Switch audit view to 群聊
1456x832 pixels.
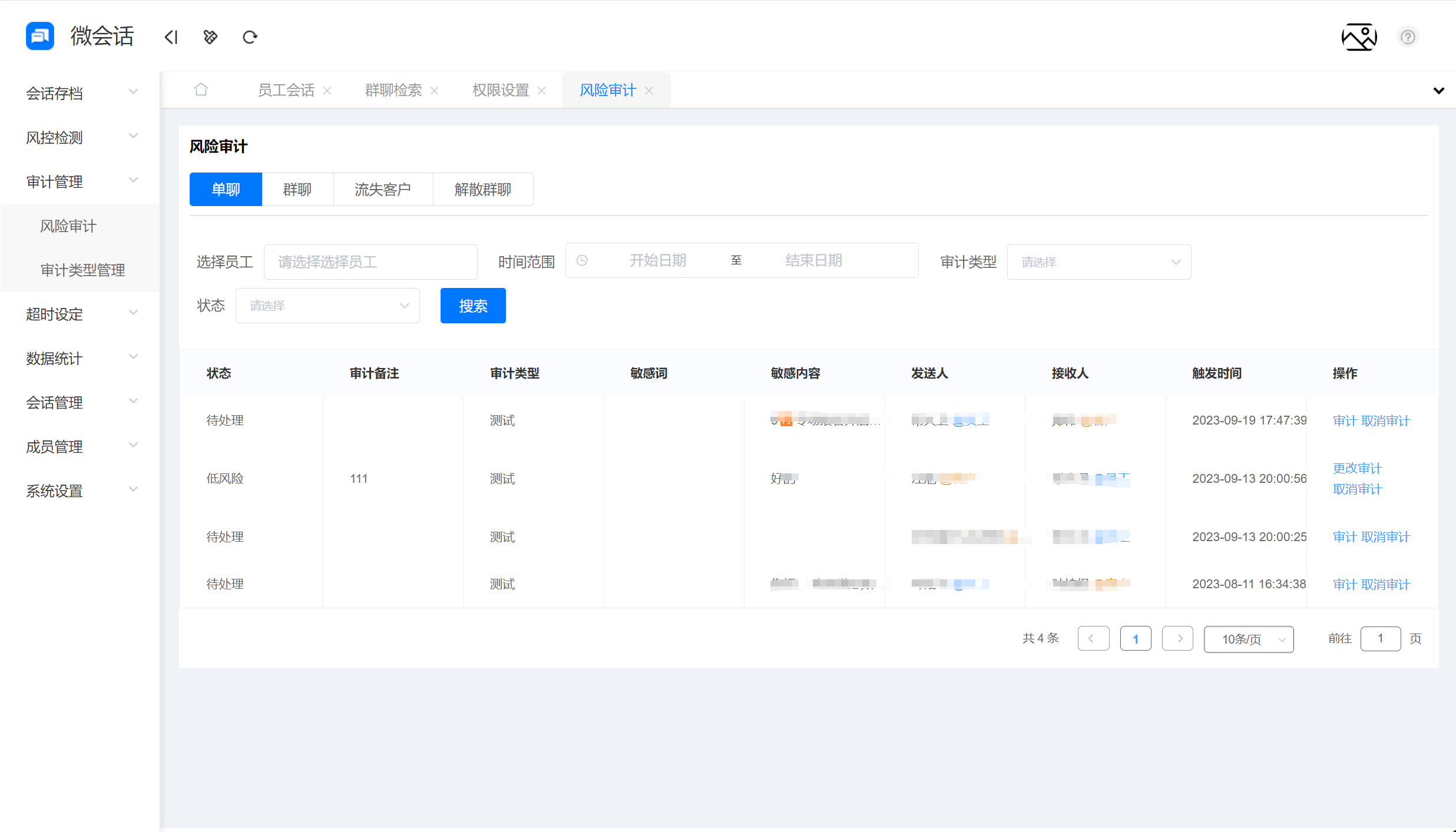[x=297, y=189]
